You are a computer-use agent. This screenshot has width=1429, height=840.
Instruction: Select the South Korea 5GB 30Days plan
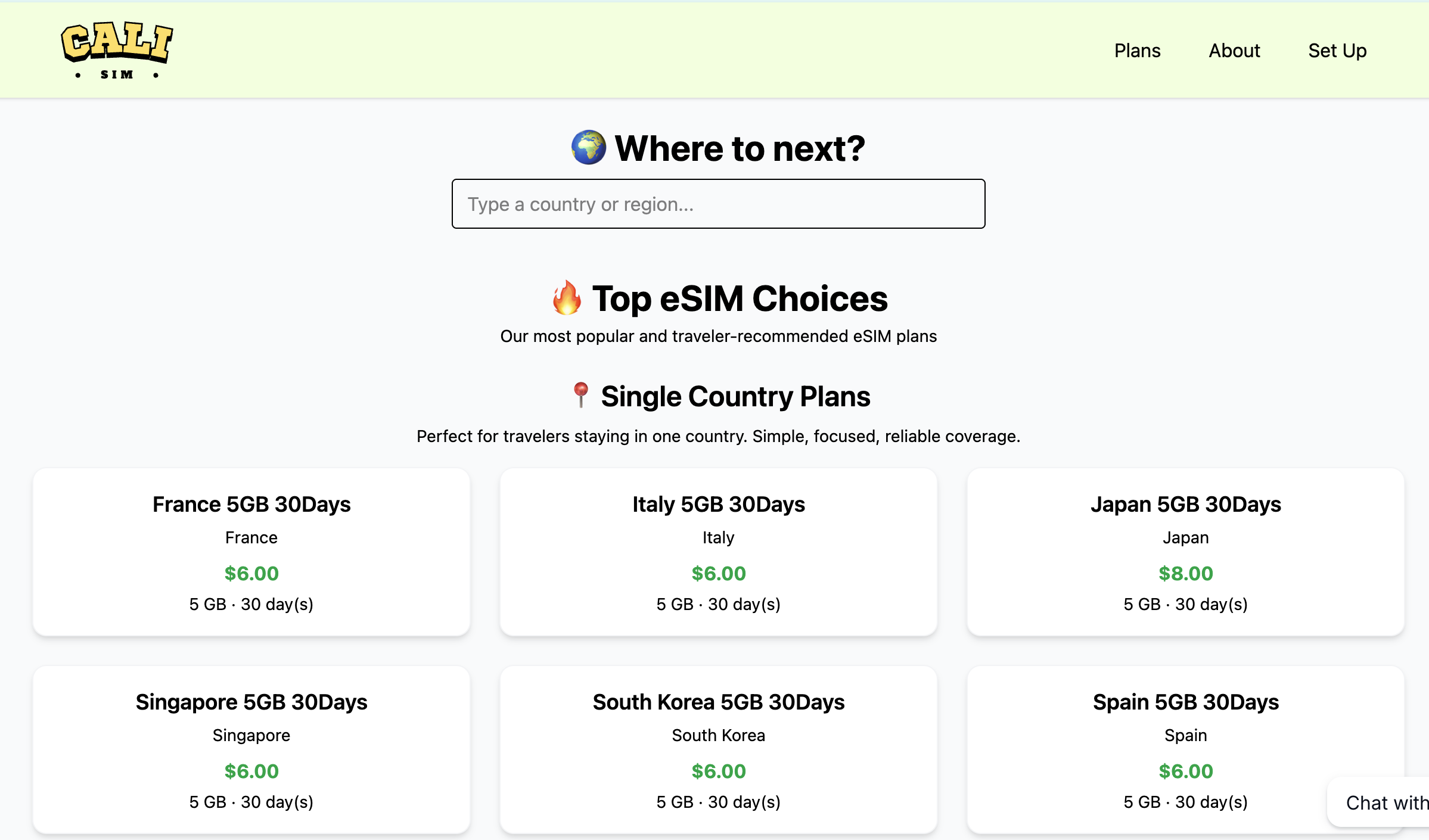[719, 749]
